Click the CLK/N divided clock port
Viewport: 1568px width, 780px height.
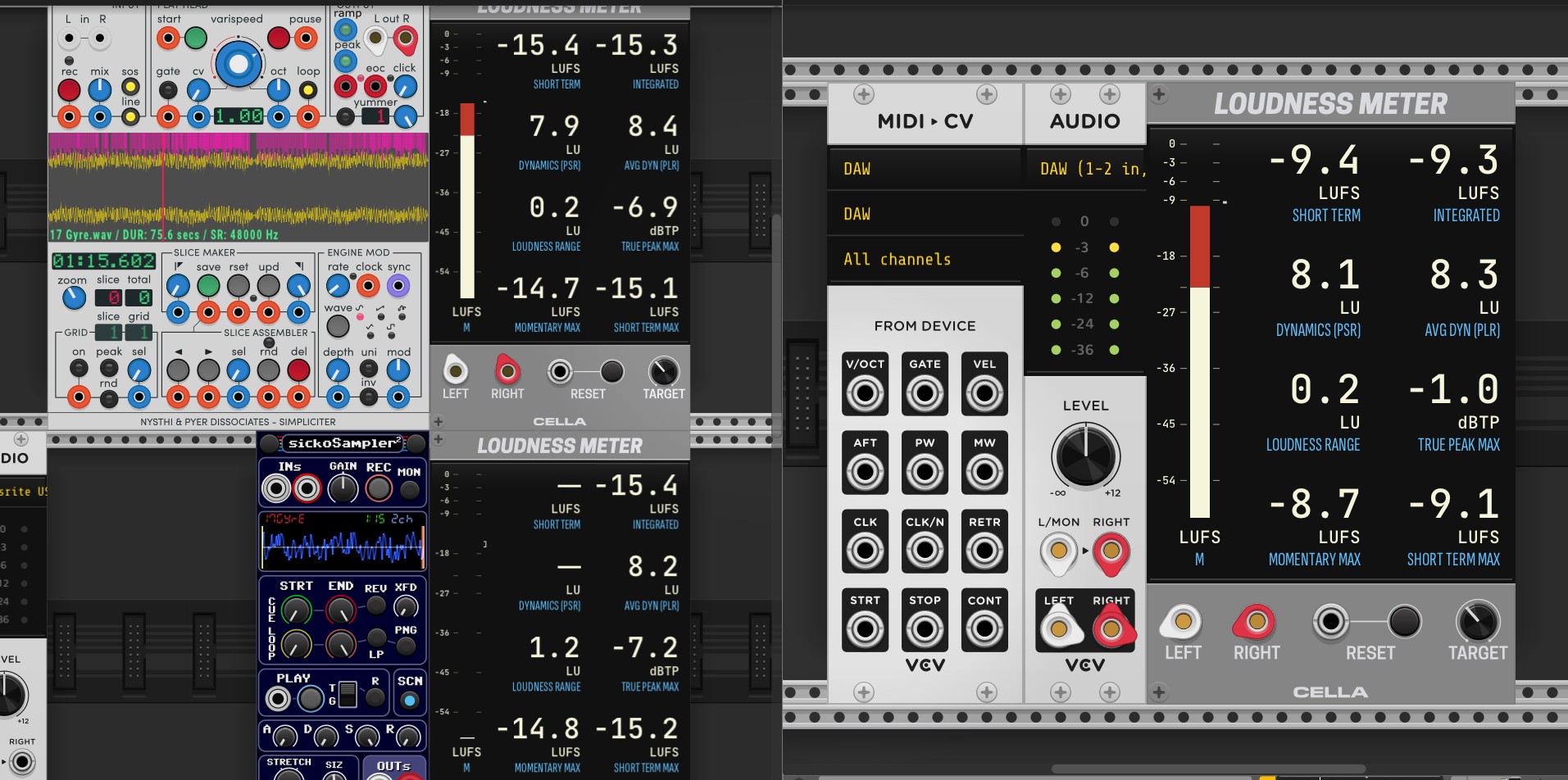(x=925, y=551)
